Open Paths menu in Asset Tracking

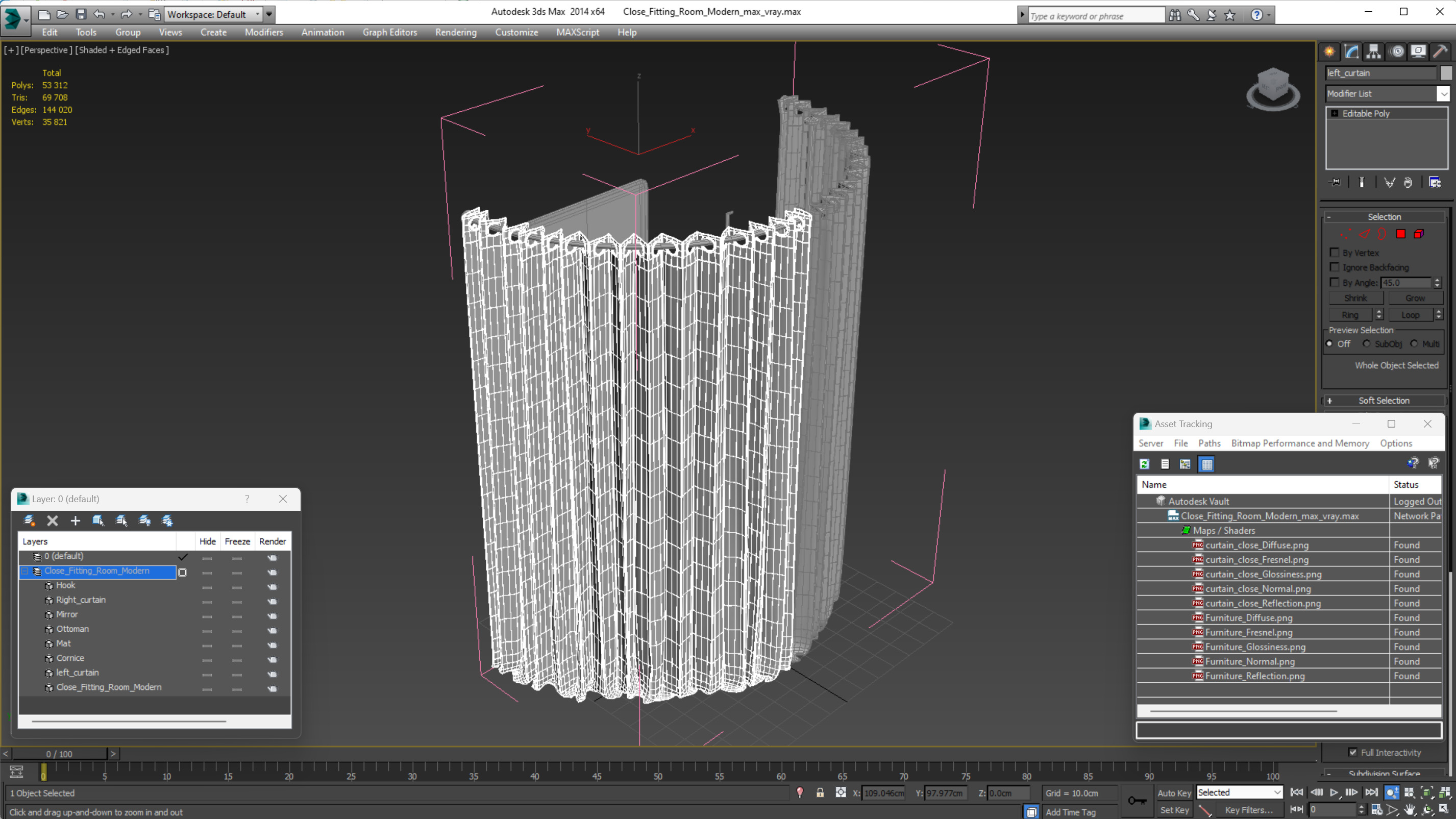[1209, 443]
